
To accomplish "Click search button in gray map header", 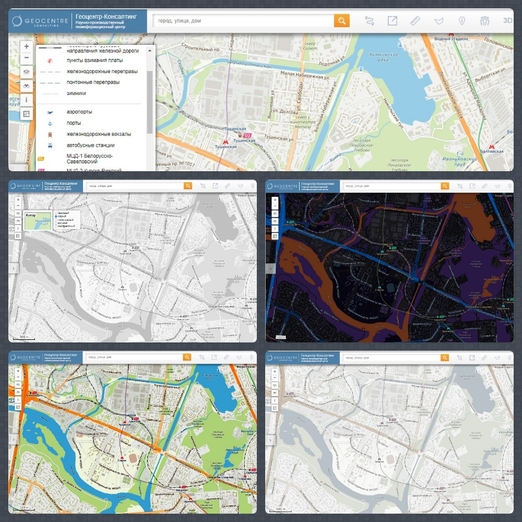I will pyautogui.click(x=188, y=186).
